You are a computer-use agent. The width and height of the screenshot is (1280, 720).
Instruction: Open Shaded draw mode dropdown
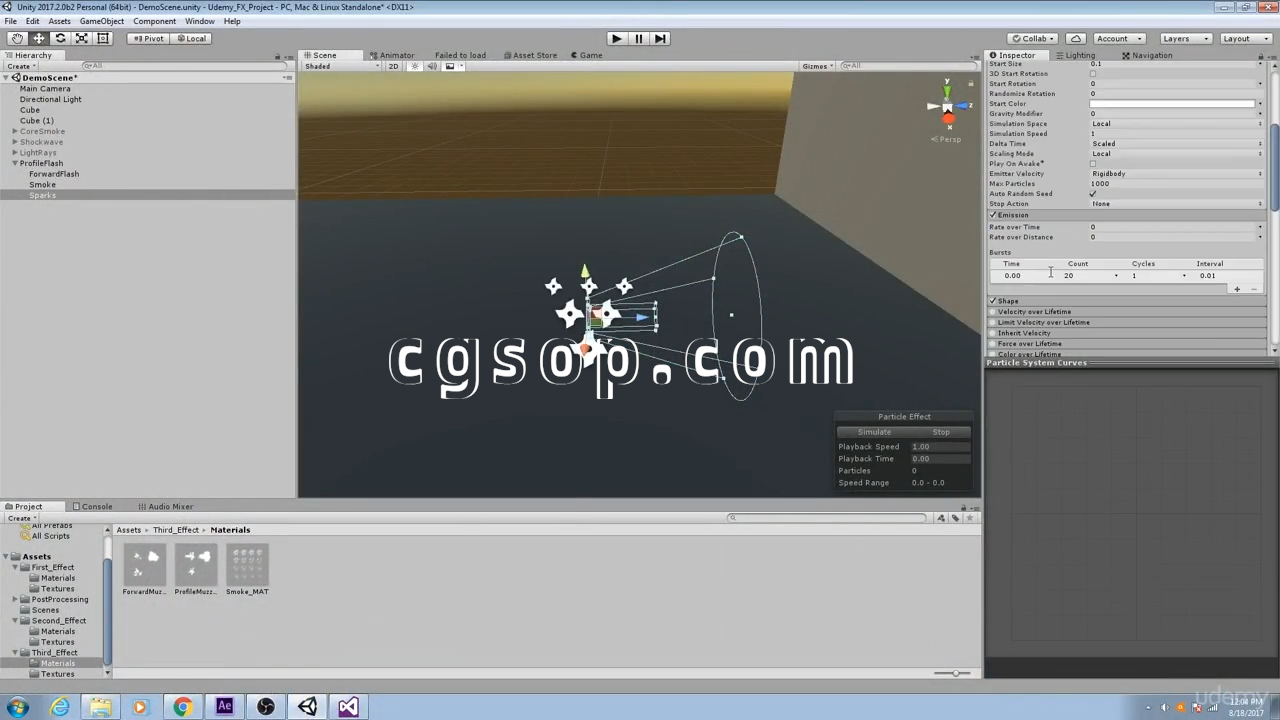point(342,66)
